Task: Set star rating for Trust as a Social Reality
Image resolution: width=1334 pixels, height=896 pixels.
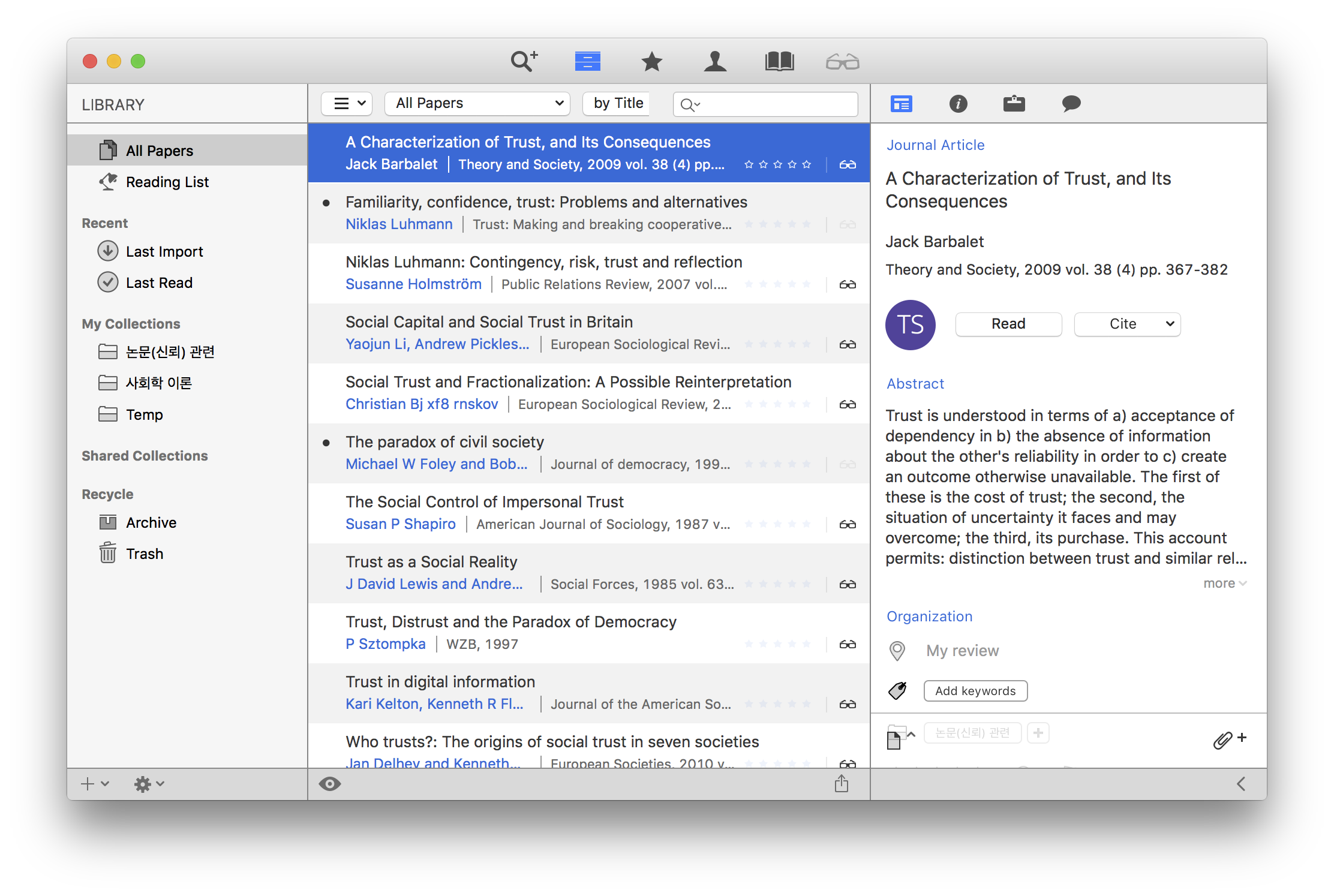Action: [x=777, y=584]
